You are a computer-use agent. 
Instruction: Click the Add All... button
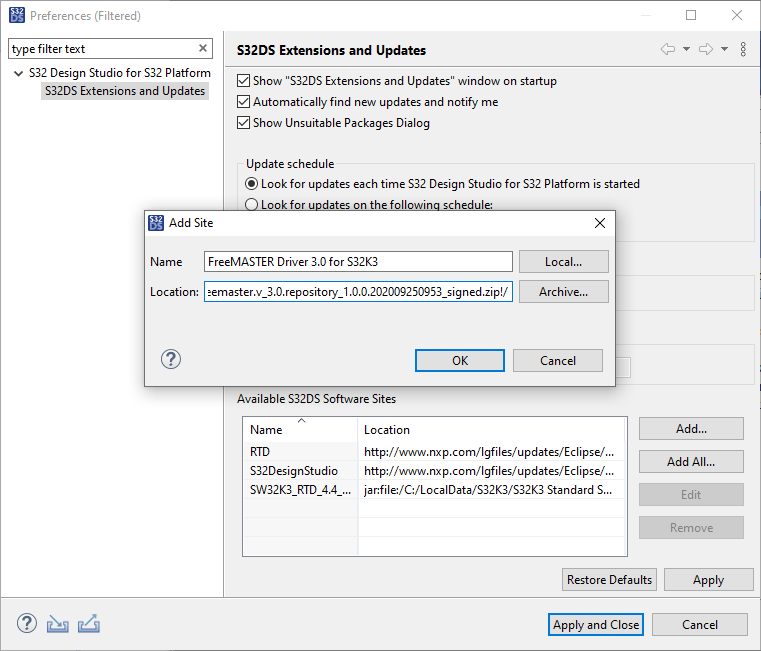[x=691, y=462]
